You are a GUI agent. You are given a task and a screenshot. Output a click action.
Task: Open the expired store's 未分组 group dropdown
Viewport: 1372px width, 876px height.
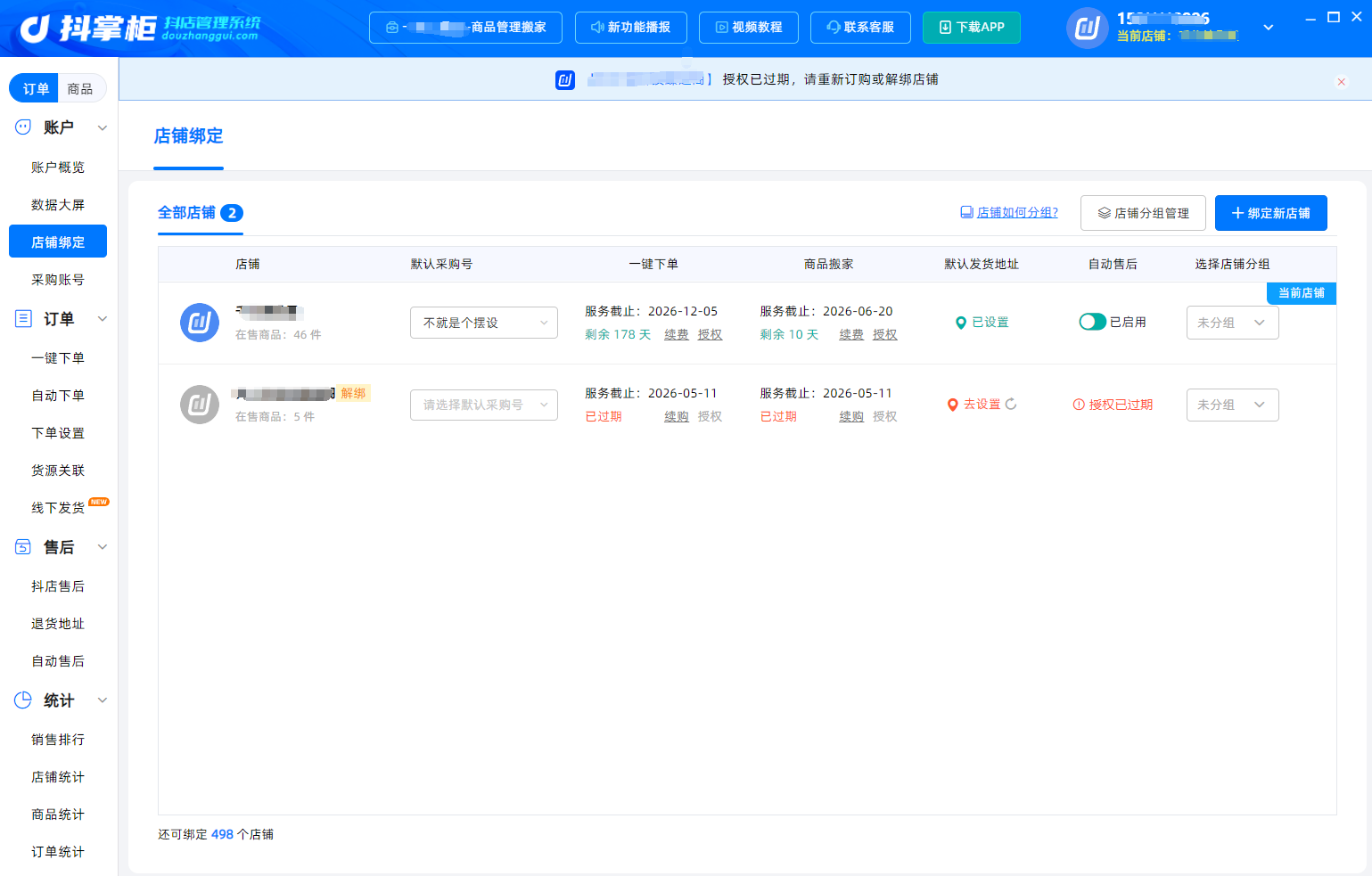point(1232,405)
